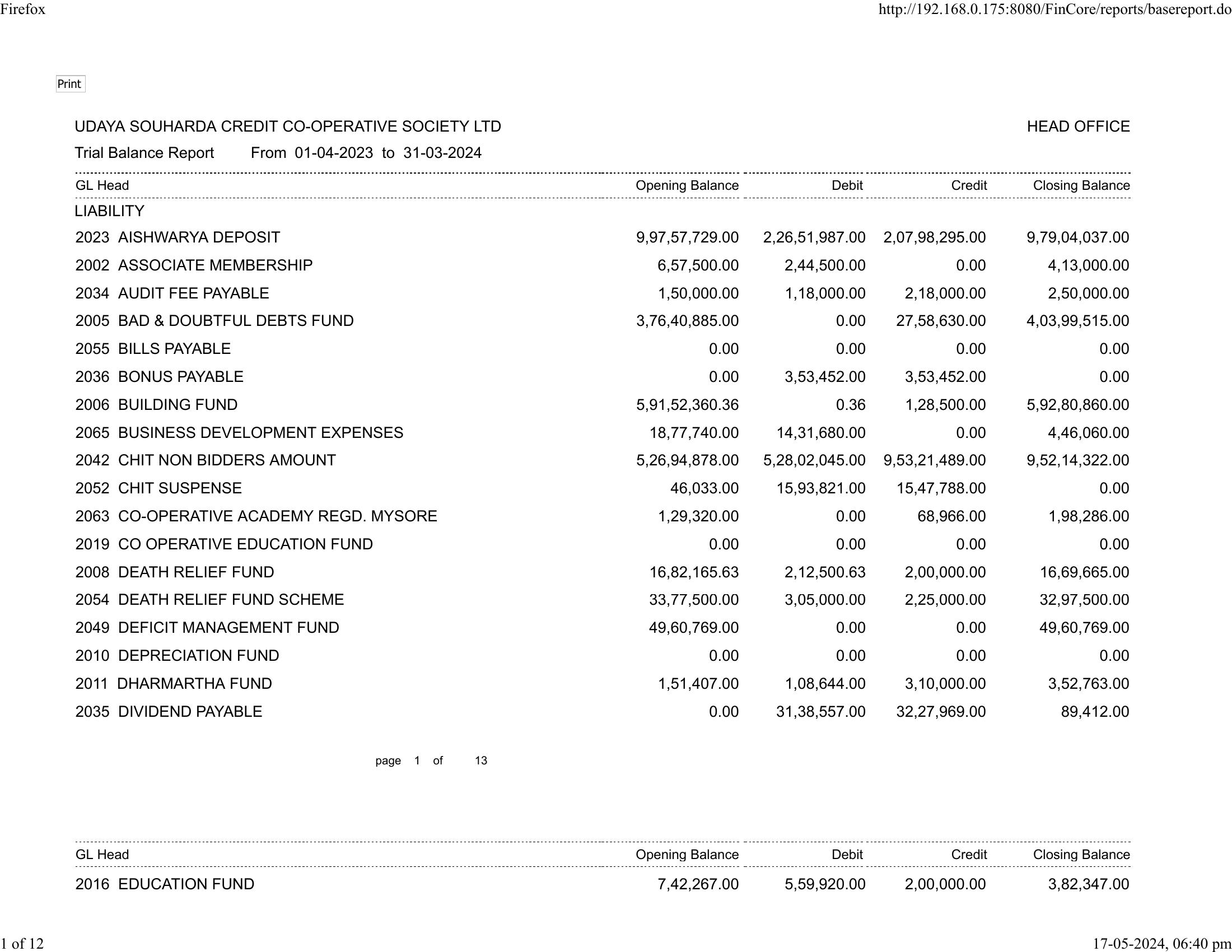Click DIVIDEND PAYABLE closing balance 89,412.00
The width and height of the screenshot is (1232, 952).
pyautogui.click(x=1094, y=712)
